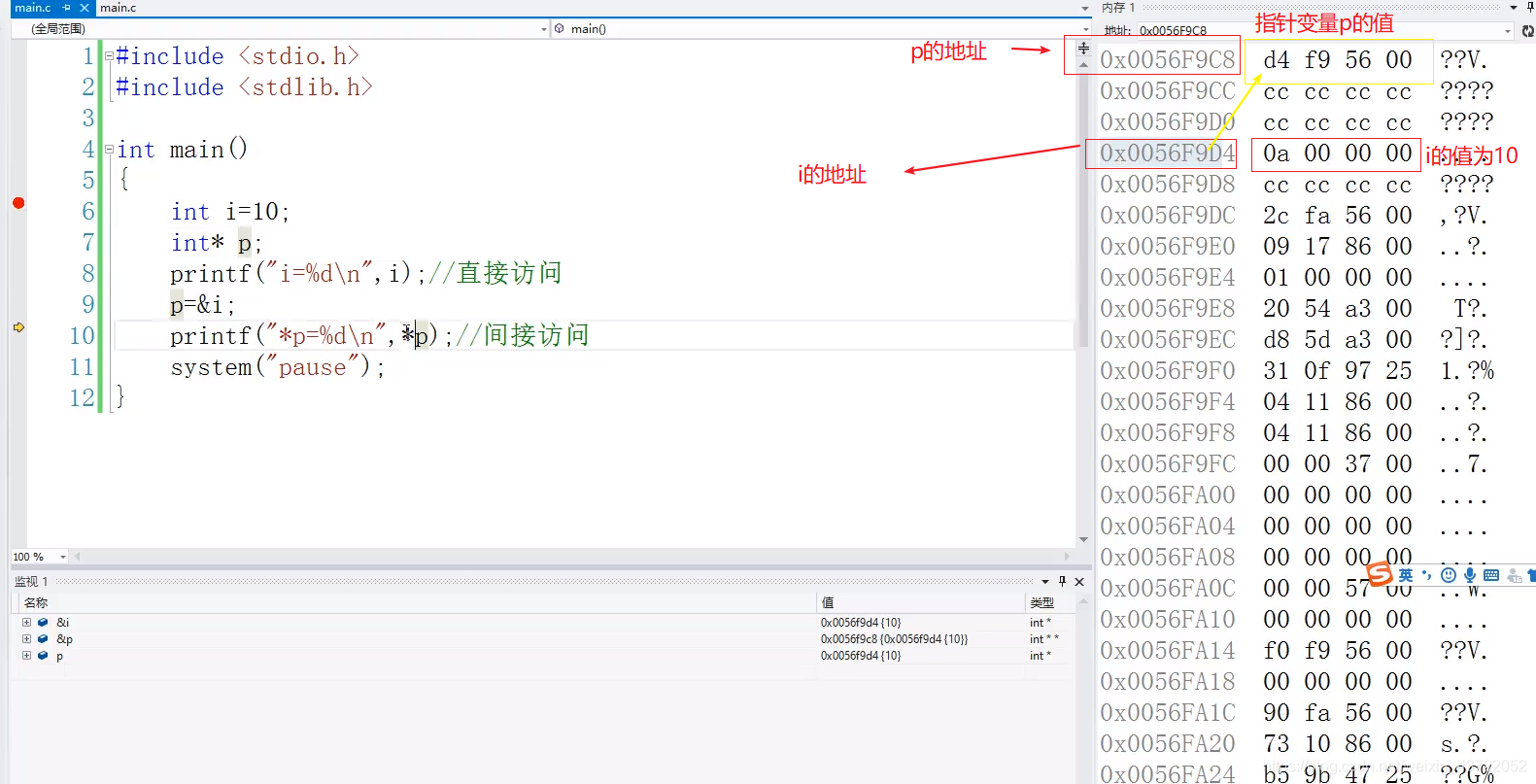Open the 监视 1 window position dropdown
The image size is (1536, 784).
tap(1045, 581)
